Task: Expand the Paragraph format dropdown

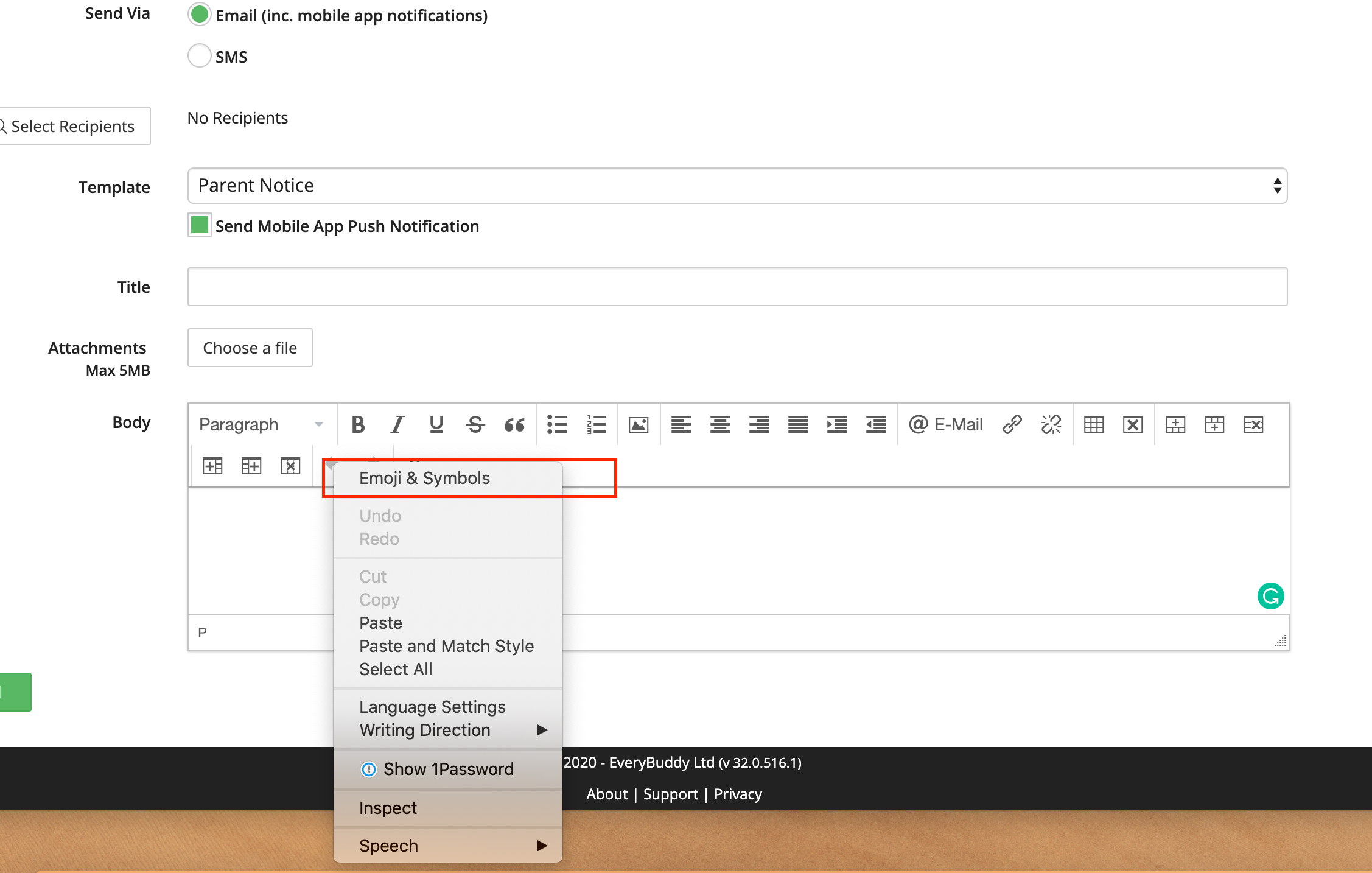Action: point(262,424)
